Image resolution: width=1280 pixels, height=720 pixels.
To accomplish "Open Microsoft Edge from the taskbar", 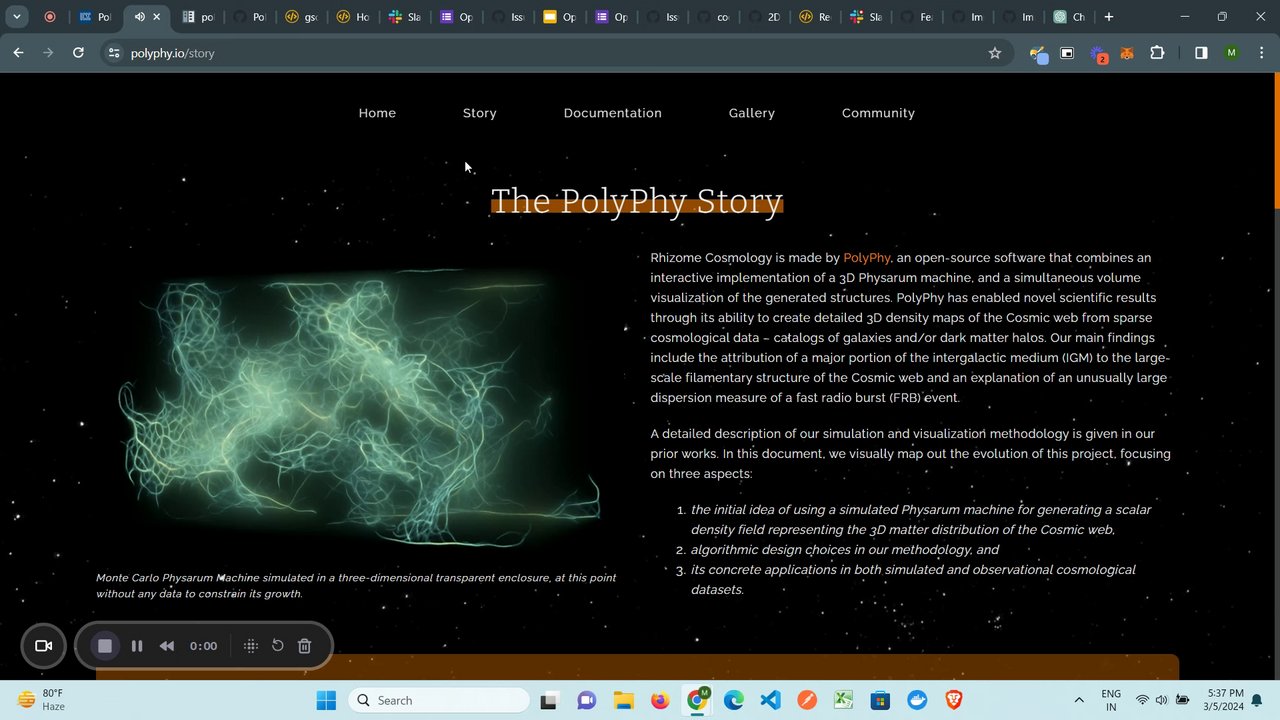I will 734,700.
